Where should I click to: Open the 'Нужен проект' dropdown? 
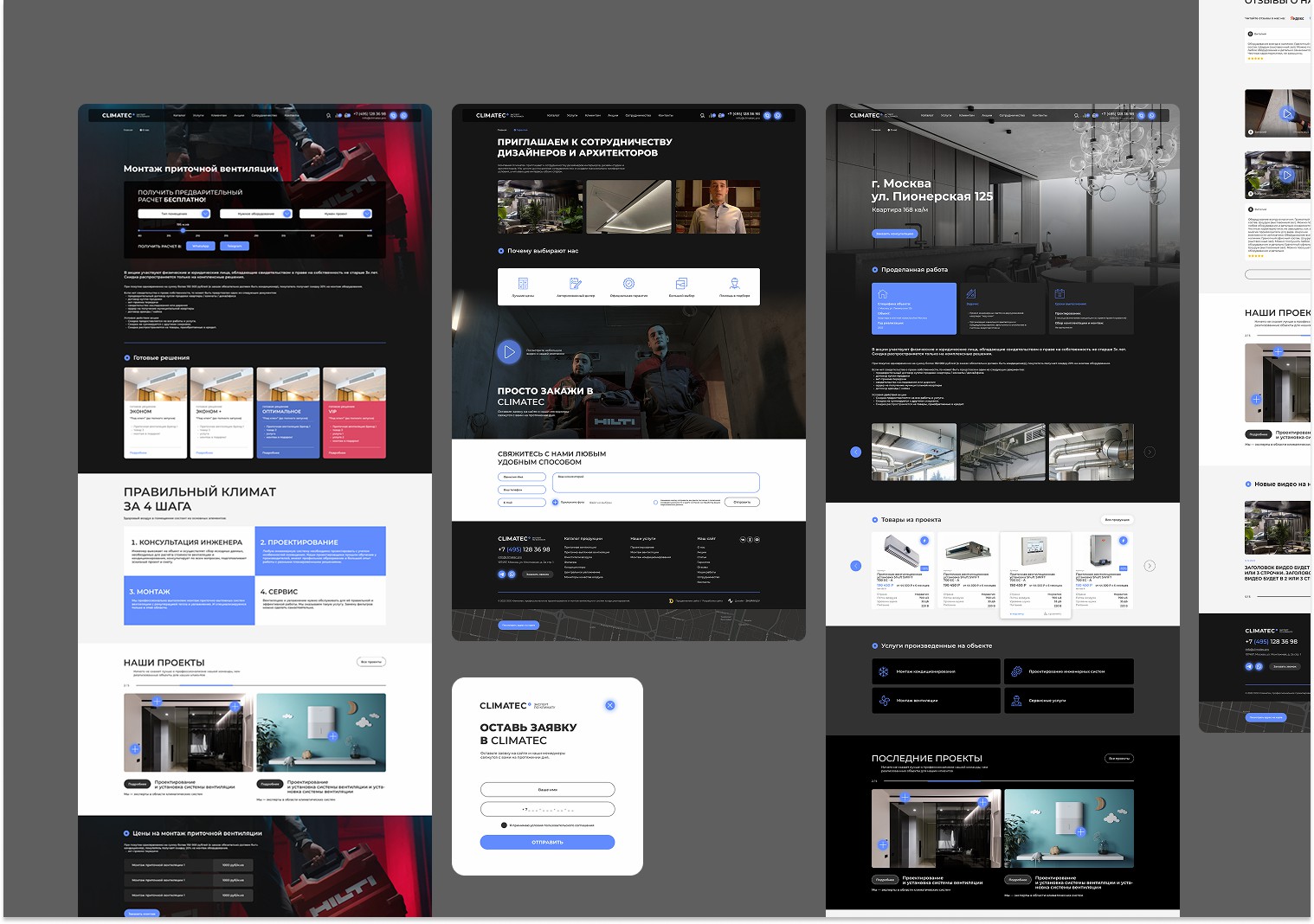click(336, 214)
